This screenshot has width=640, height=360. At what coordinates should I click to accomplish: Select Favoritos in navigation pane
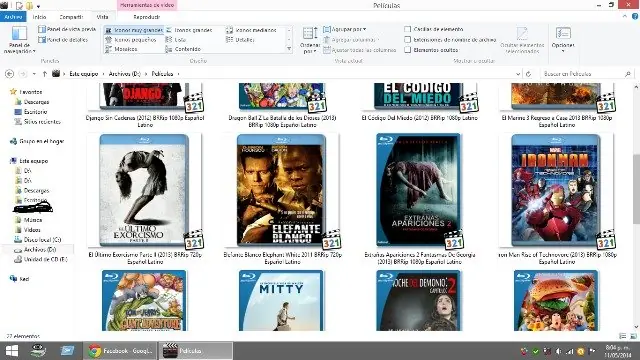pyautogui.click(x=31, y=92)
